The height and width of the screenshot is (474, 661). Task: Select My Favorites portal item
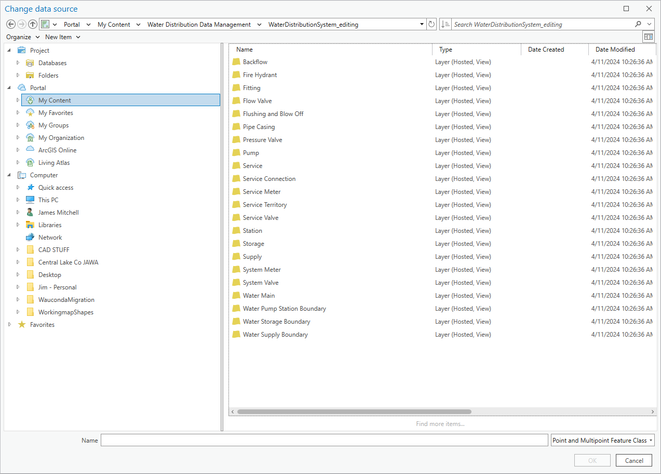coord(56,113)
